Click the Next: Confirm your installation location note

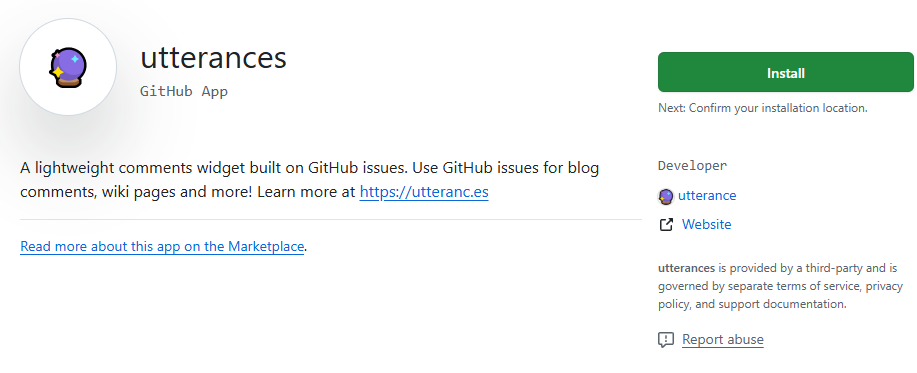763,108
